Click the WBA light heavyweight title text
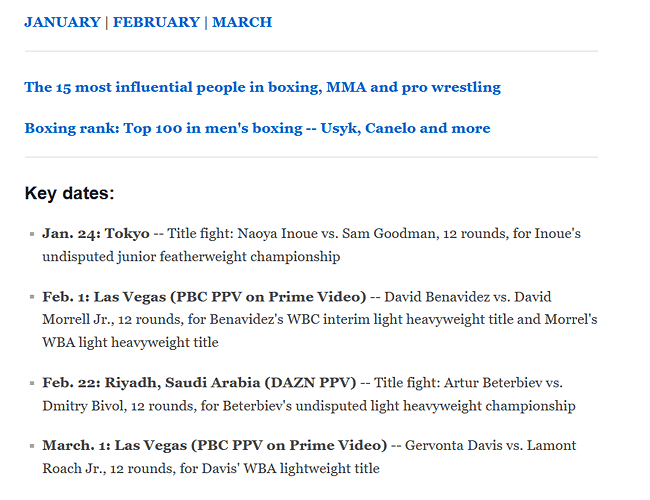 [130, 342]
